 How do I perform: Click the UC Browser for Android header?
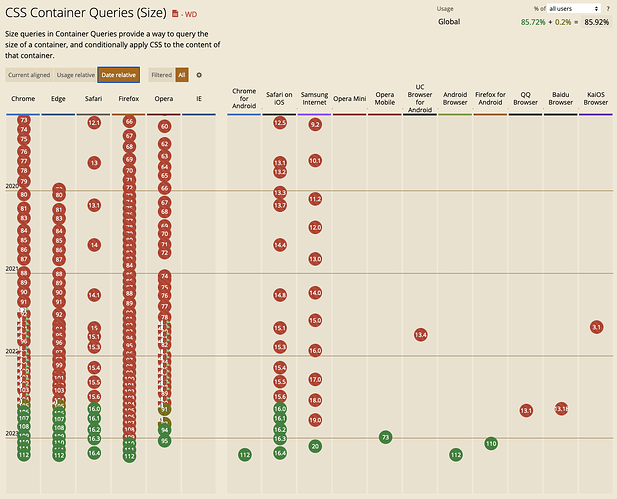click(420, 98)
